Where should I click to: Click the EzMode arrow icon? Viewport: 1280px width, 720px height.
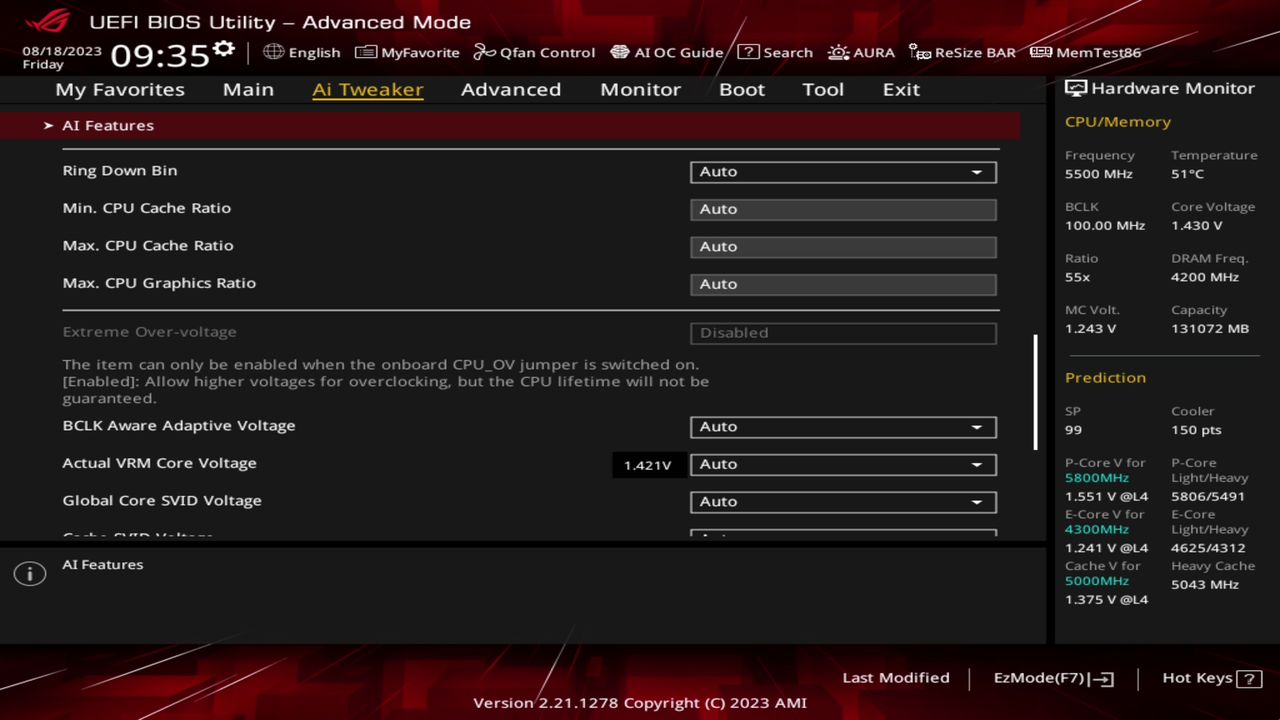tap(1101, 679)
